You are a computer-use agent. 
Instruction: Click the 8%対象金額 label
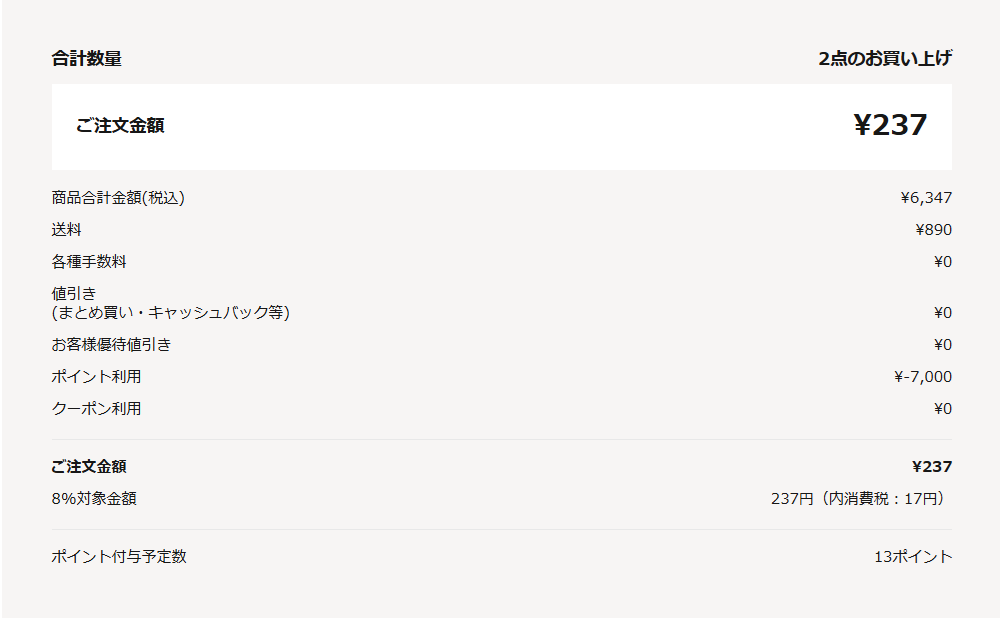(x=94, y=499)
